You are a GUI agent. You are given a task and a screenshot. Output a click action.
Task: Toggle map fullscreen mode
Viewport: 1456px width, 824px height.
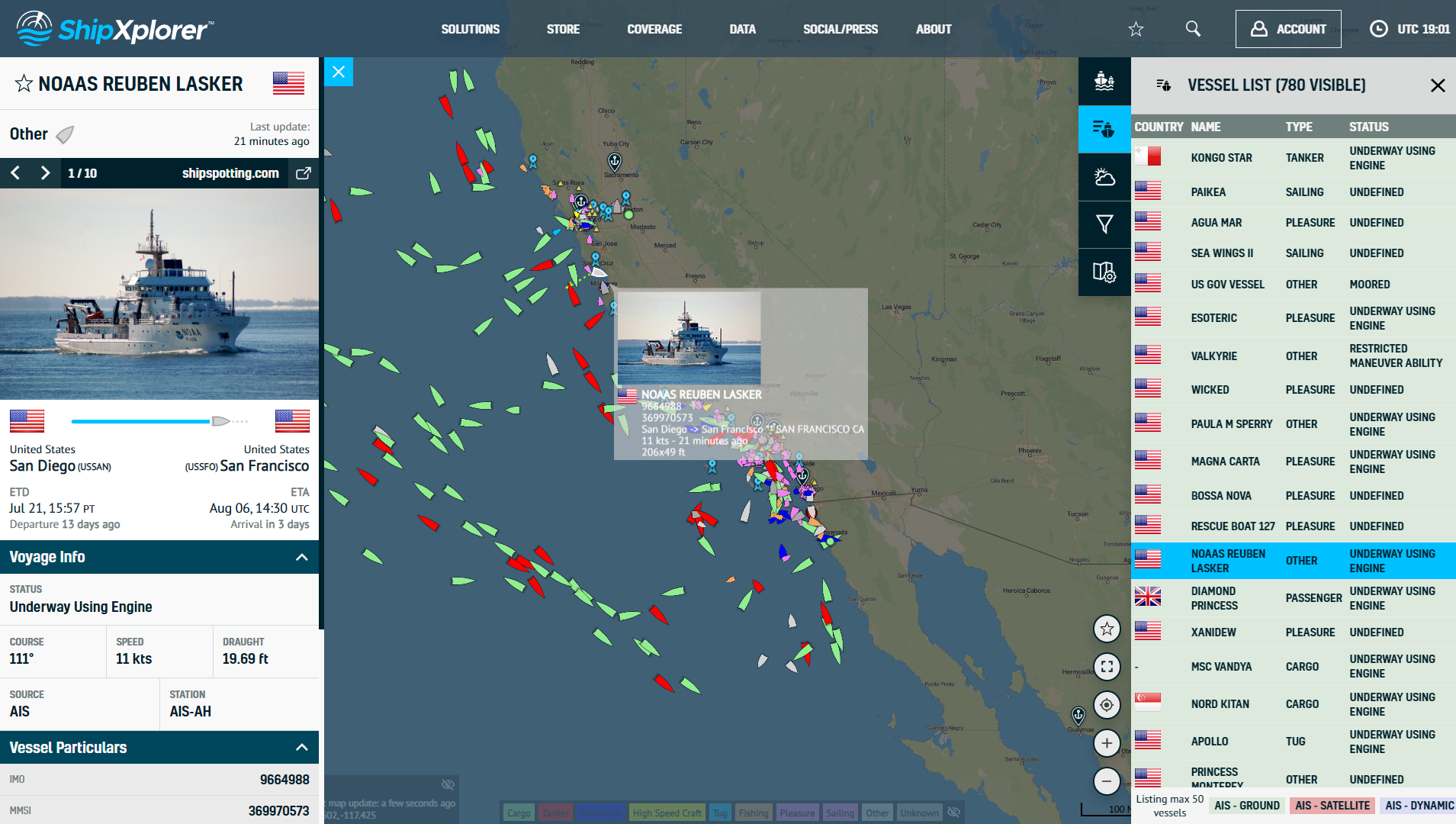click(x=1107, y=666)
